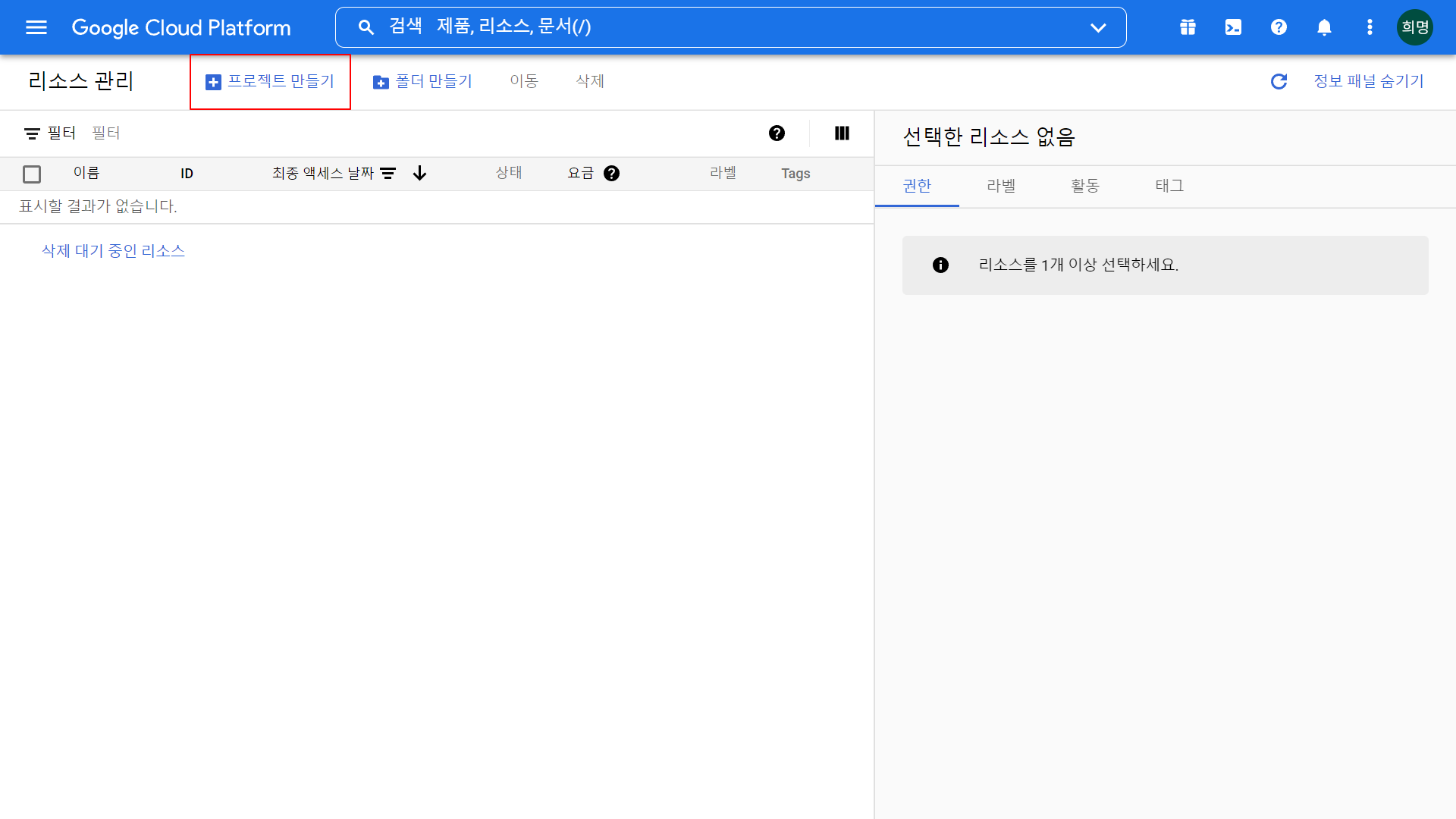Toggle the select-all checkbox in header
Screen dimensions: 1456x819
(32, 174)
